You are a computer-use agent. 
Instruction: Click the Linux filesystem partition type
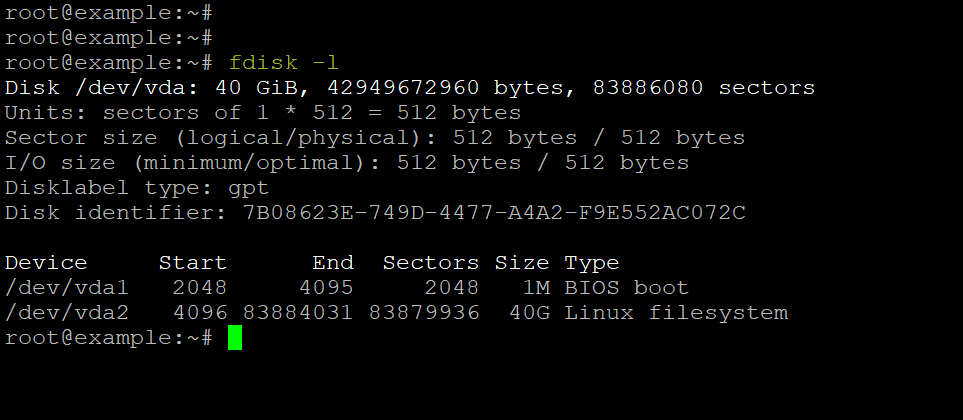(676, 313)
